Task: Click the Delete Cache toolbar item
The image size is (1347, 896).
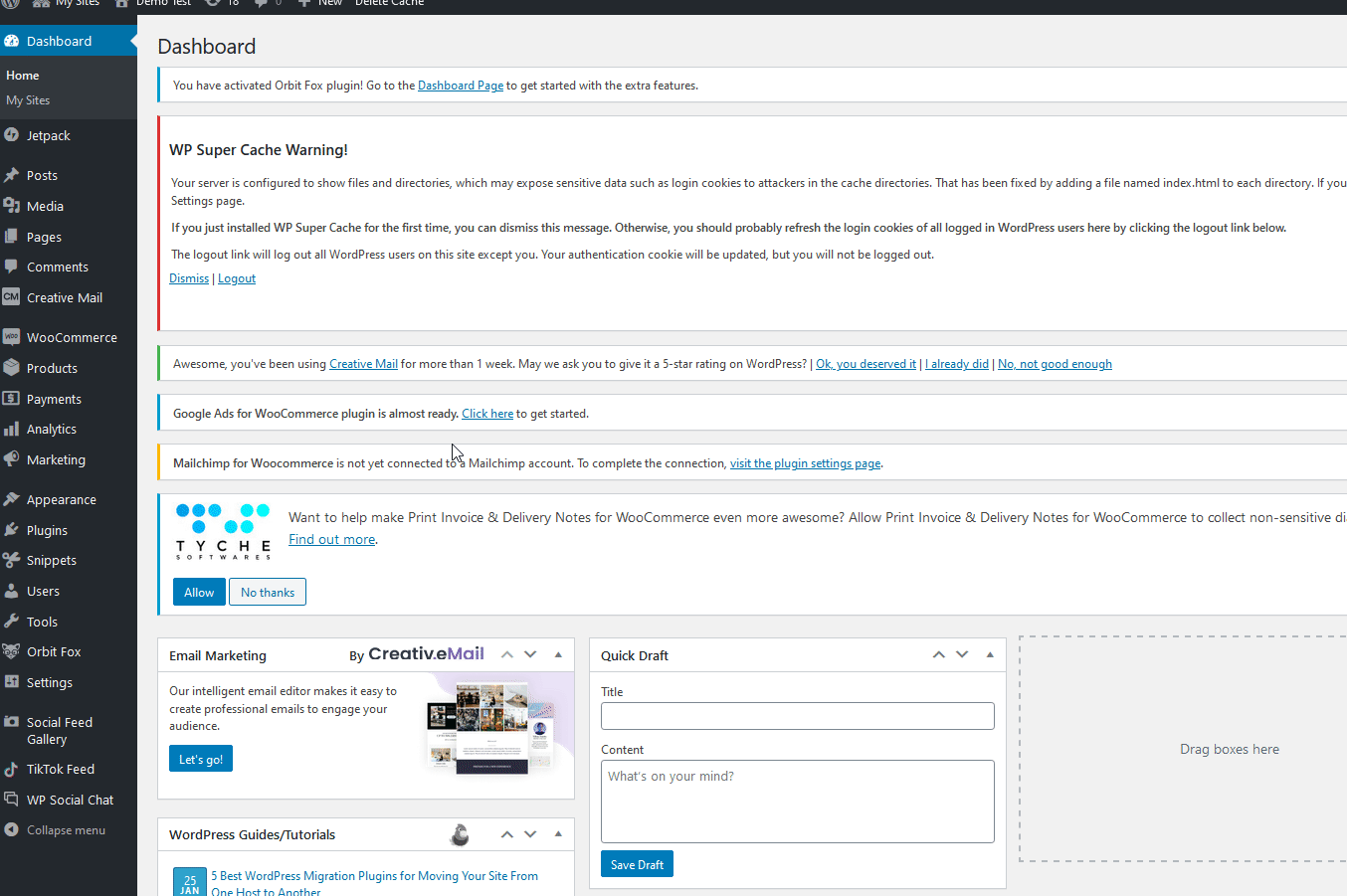Action: (389, 4)
